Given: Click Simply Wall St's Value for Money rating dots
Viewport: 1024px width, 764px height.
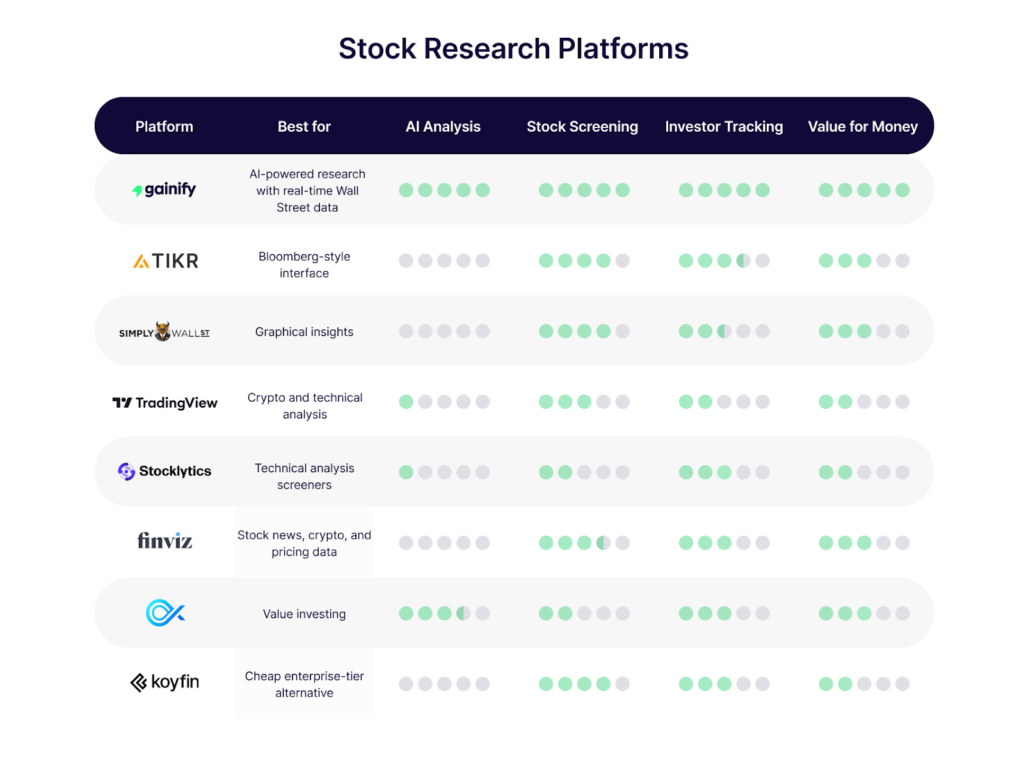Looking at the screenshot, I should pos(864,331).
